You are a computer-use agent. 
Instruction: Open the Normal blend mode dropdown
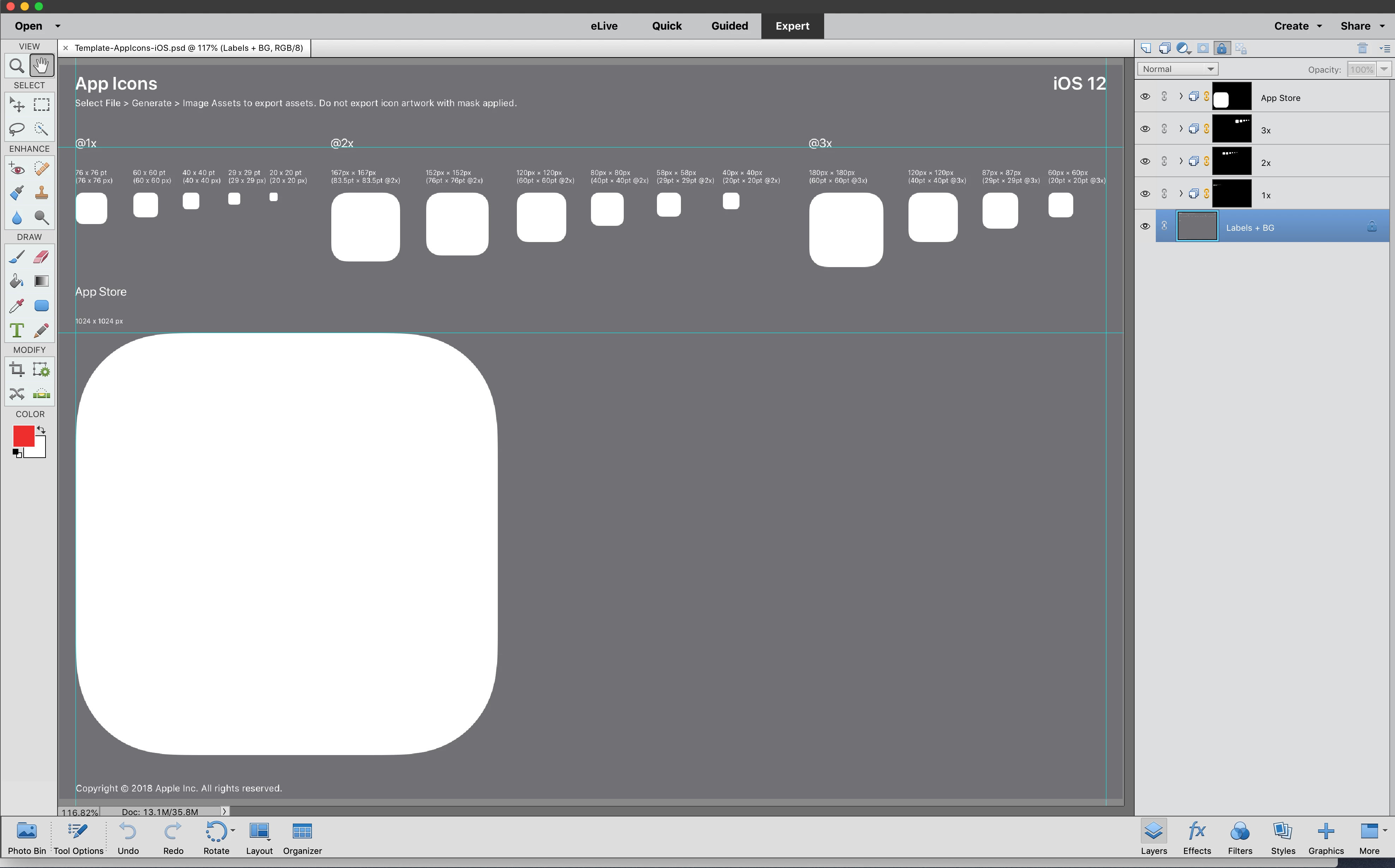1178,69
